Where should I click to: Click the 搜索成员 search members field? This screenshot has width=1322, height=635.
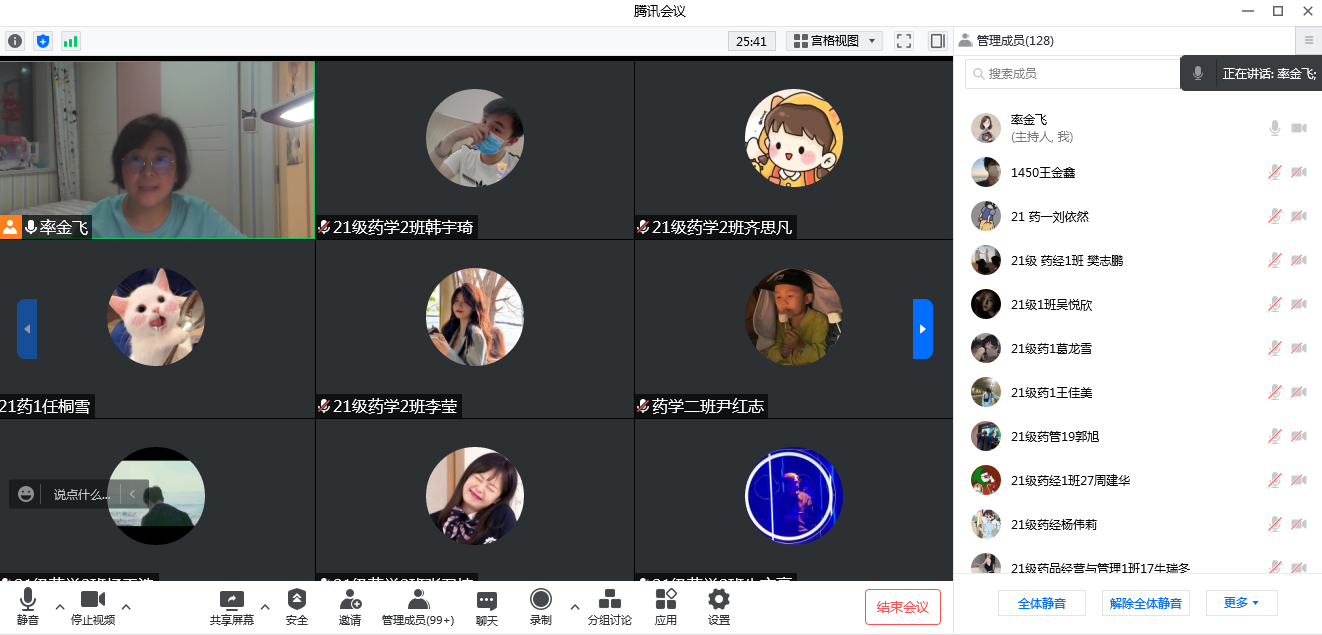[1073, 74]
